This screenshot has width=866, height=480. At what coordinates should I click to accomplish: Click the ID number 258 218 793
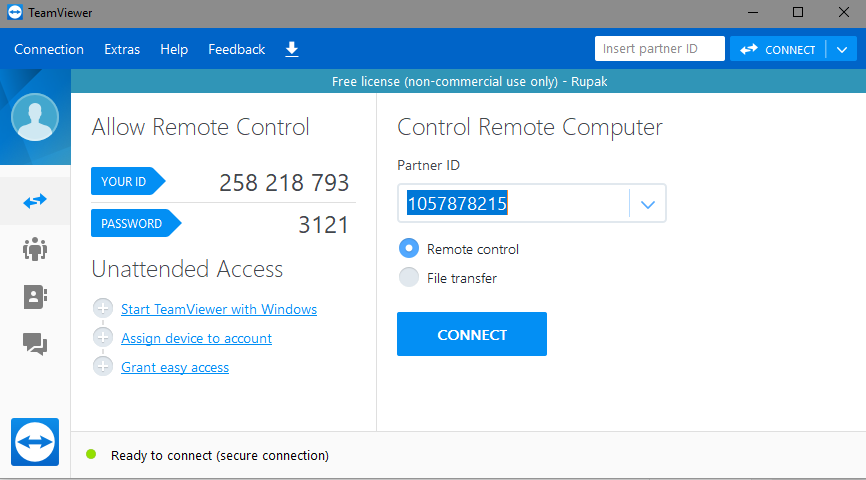click(x=284, y=182)
